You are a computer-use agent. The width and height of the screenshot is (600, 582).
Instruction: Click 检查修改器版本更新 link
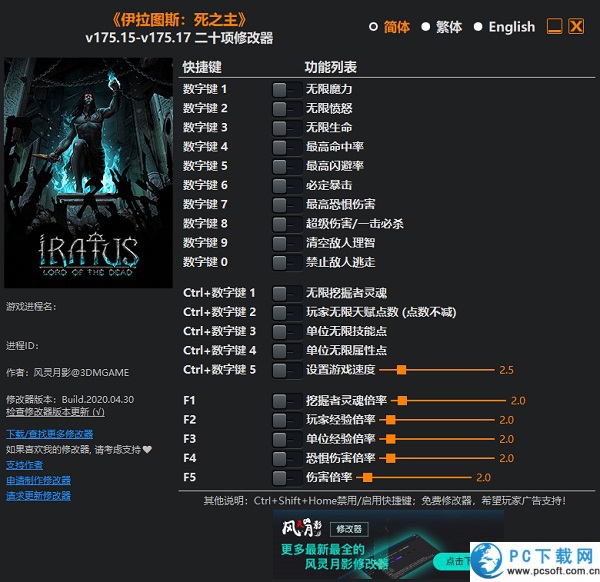(55, 412)
